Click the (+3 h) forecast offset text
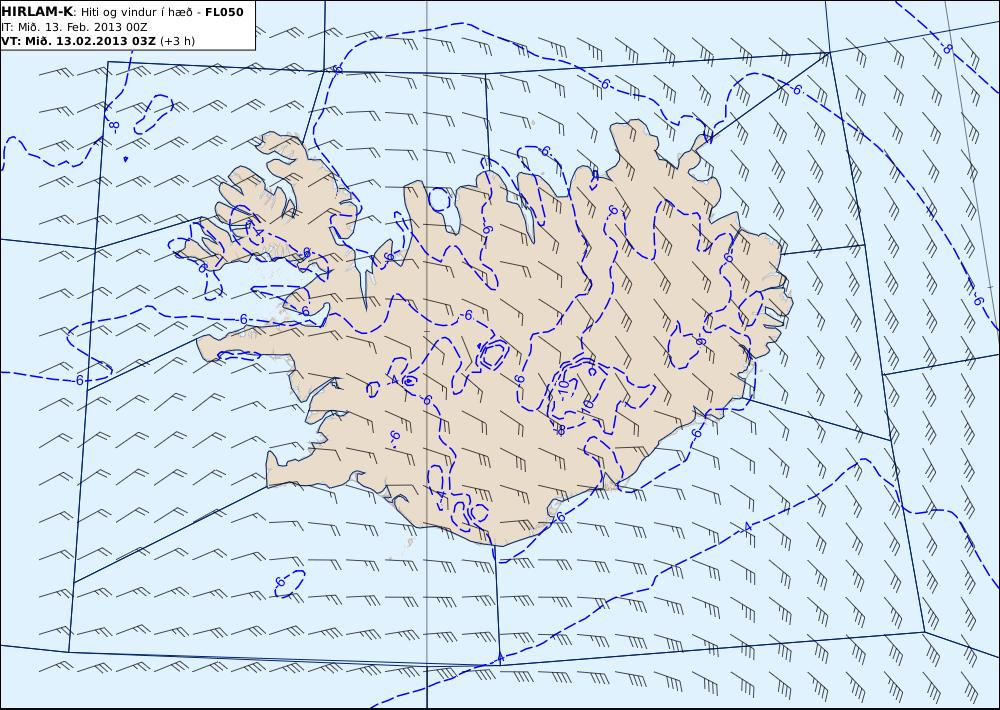Viewport: 1000px width, 710px height. click(x=177, y=41)
